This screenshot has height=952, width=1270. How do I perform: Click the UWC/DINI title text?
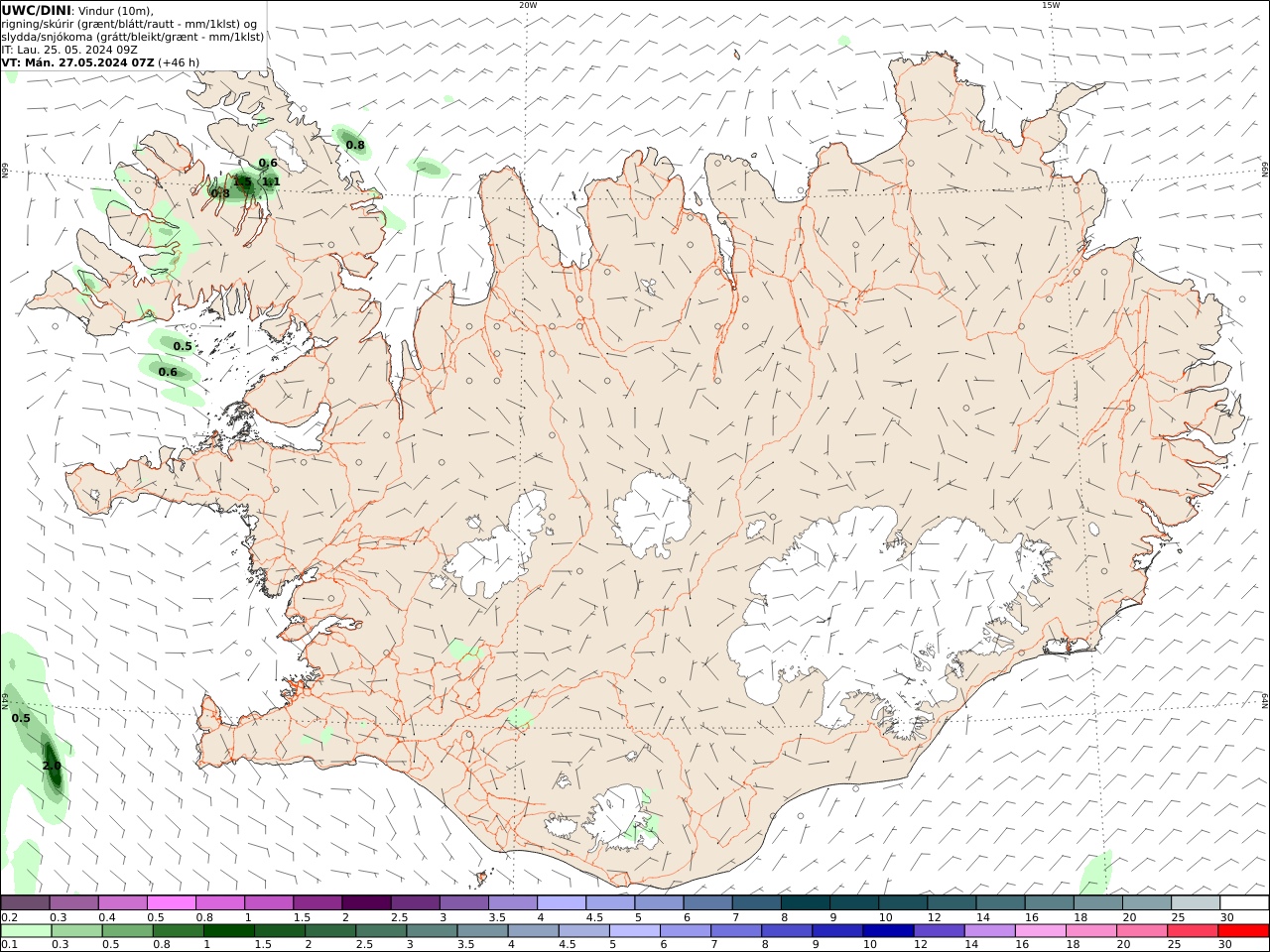[36, 10]
